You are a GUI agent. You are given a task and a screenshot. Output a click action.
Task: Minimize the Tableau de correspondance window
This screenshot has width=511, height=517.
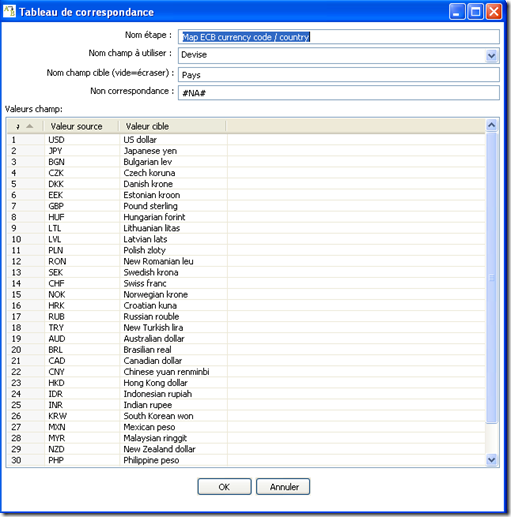pyautogui.click(x=457, y=12)
